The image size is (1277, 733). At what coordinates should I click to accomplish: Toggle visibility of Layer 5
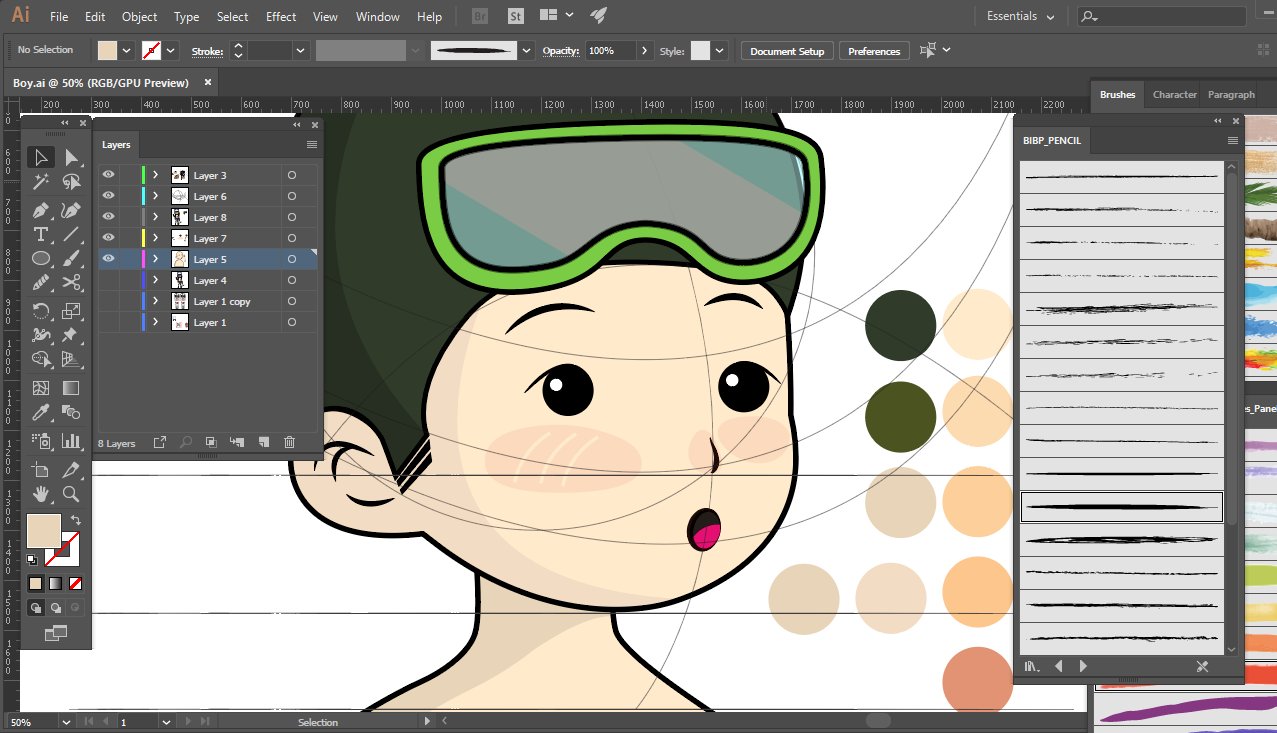coord(108,259)
